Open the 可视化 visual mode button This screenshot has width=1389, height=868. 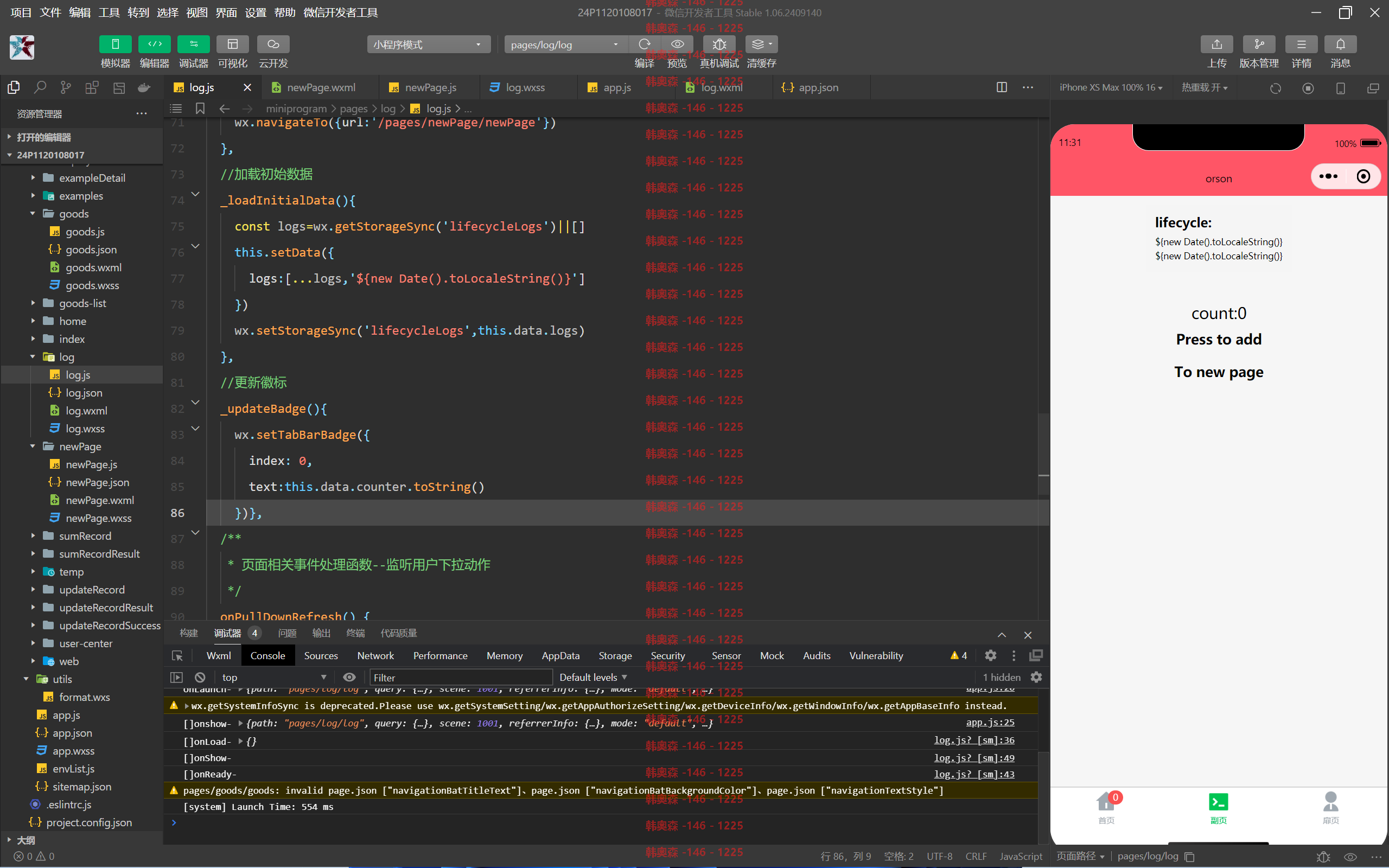pos(232,44)
